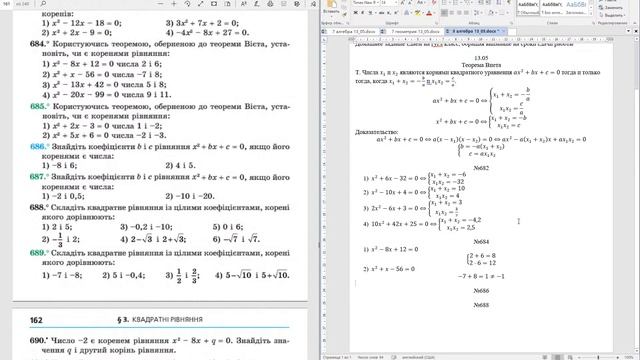The height and width of the screenshot is (360, 640).
Task: Open the font name combo box in Word
Action: coord(366,3)
